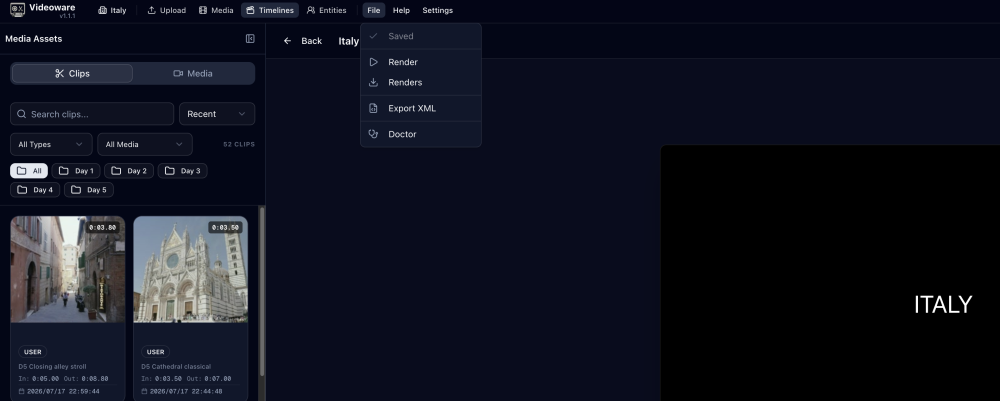Run Doctor from the File menu
This screenshot has height=401, width=1000.
[x=421, y=134]
